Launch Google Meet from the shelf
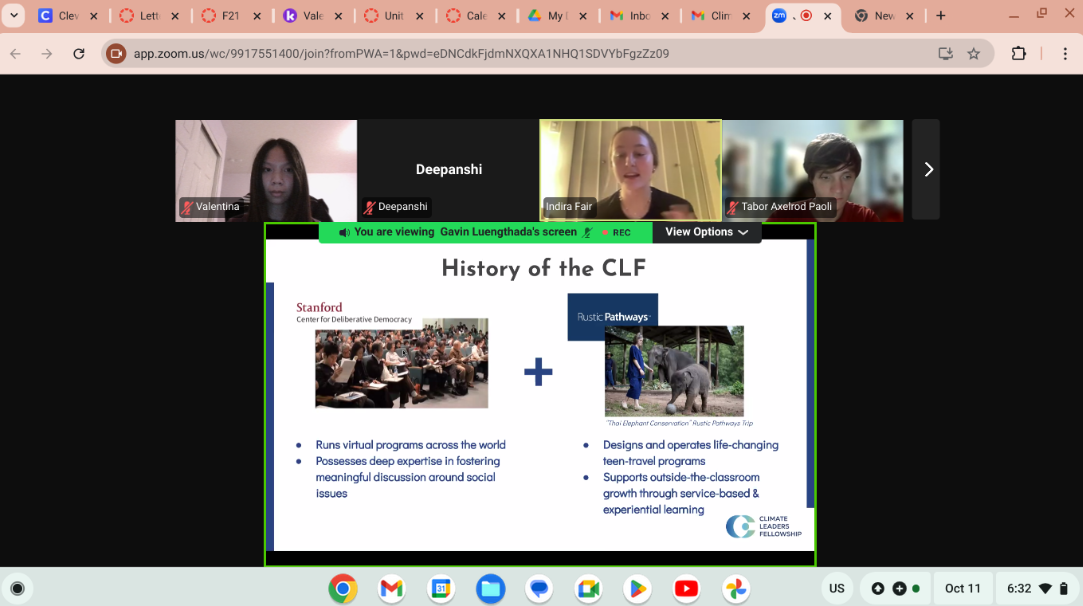Screen dimensions: 1083x606 click(588, 589)
